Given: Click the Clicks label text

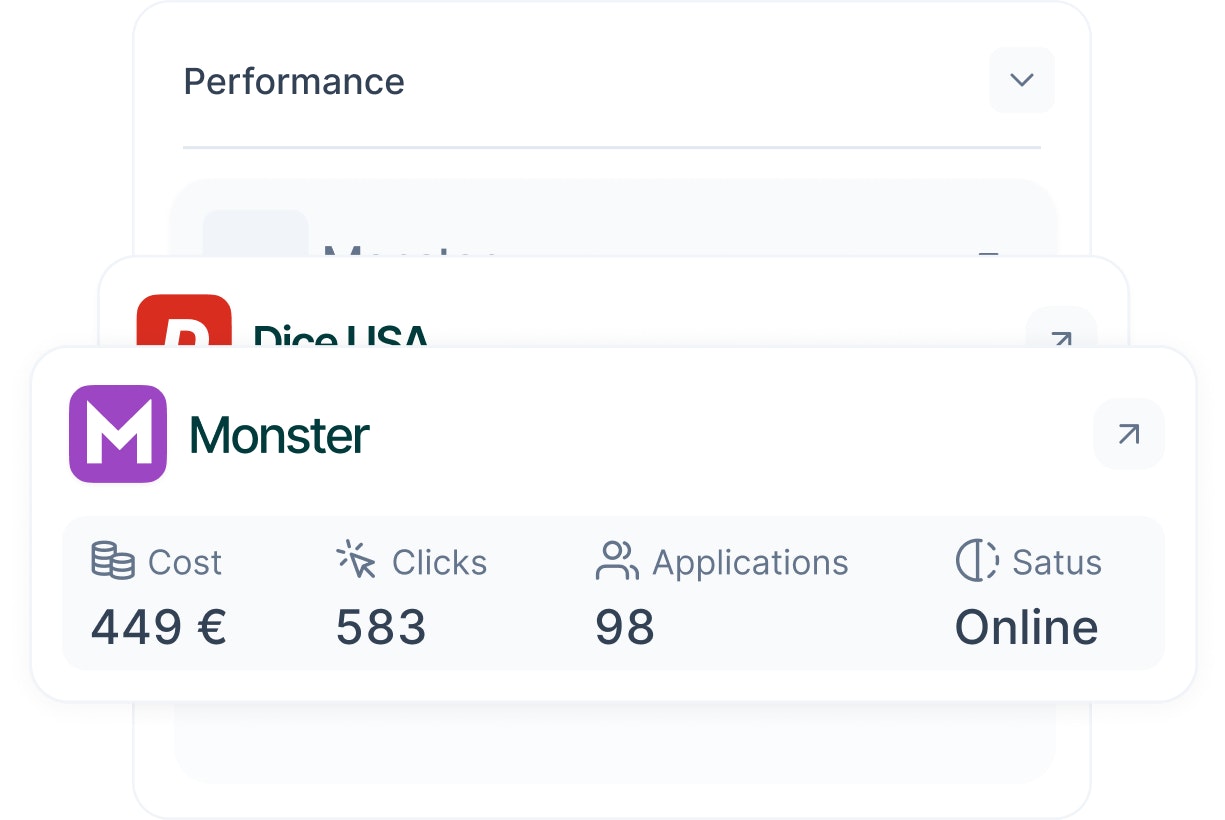Looking at the screenshot, I should 439,563.
